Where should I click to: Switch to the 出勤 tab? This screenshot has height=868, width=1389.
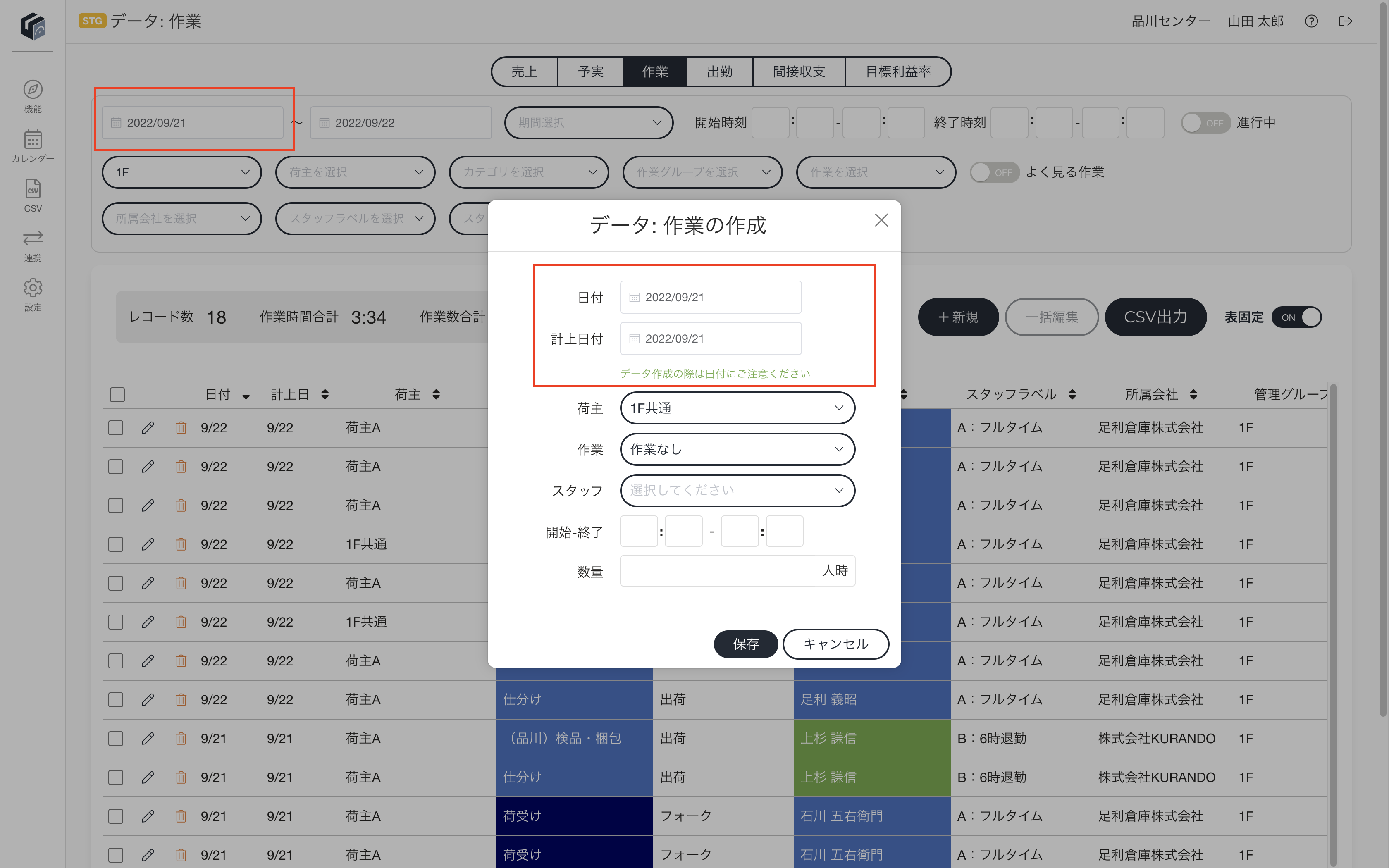720,72
